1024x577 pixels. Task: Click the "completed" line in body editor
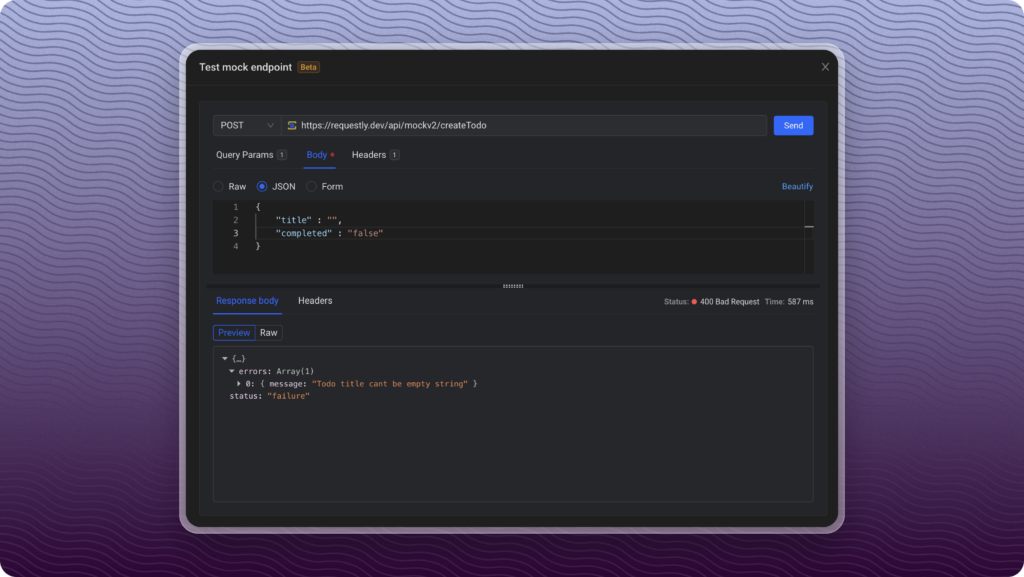pyautogui.click(x=329, y=233)
